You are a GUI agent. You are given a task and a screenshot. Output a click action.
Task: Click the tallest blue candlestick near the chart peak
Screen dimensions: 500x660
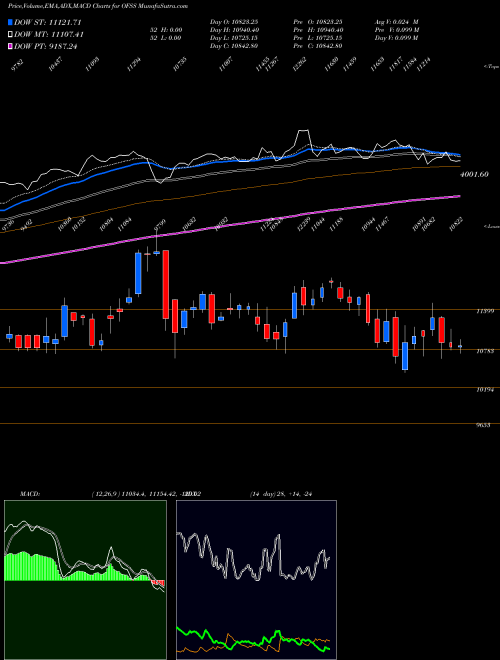pos(138,273)
